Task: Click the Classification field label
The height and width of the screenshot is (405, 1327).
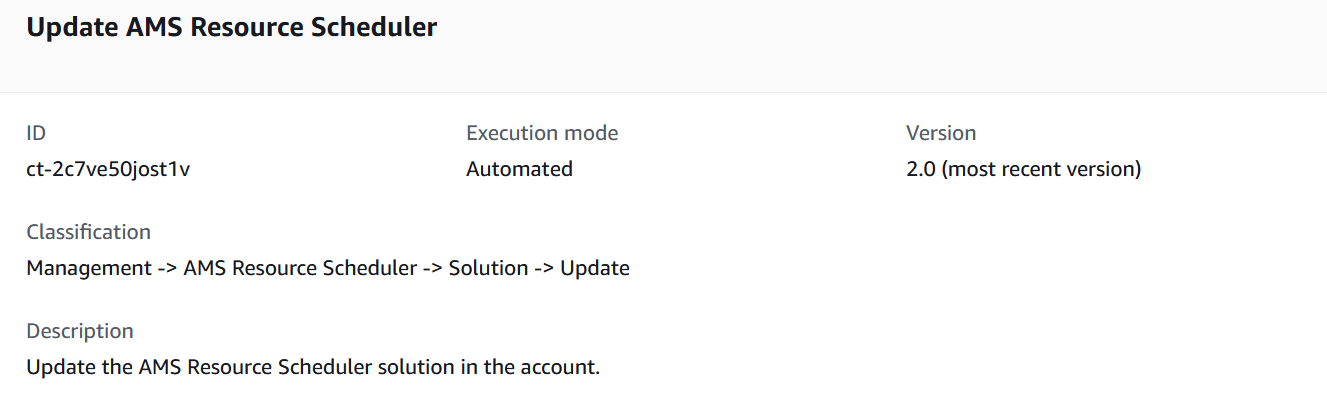Action: [88, 232]
